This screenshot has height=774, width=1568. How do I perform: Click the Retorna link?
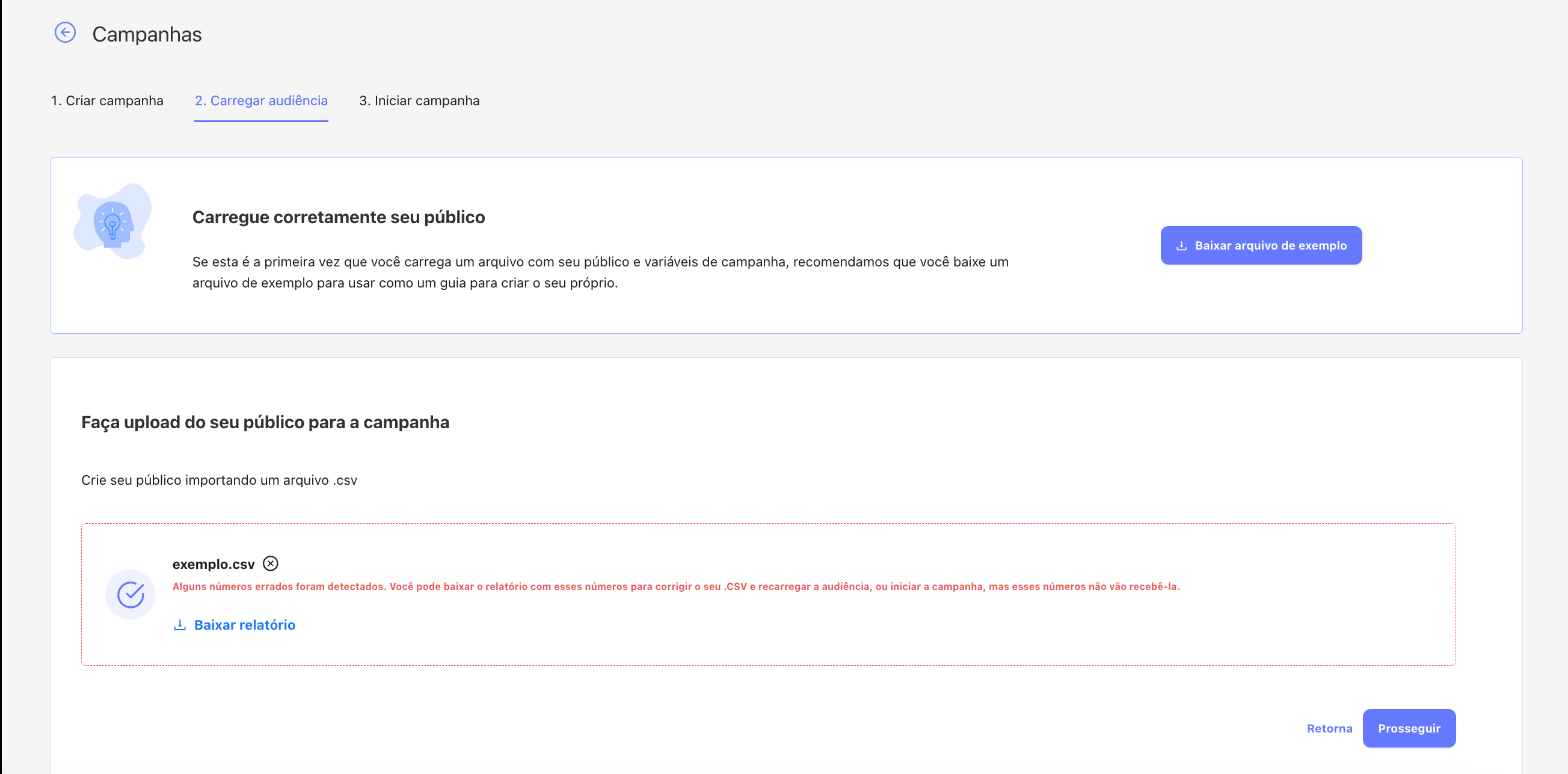click(x=1329, y=728)
